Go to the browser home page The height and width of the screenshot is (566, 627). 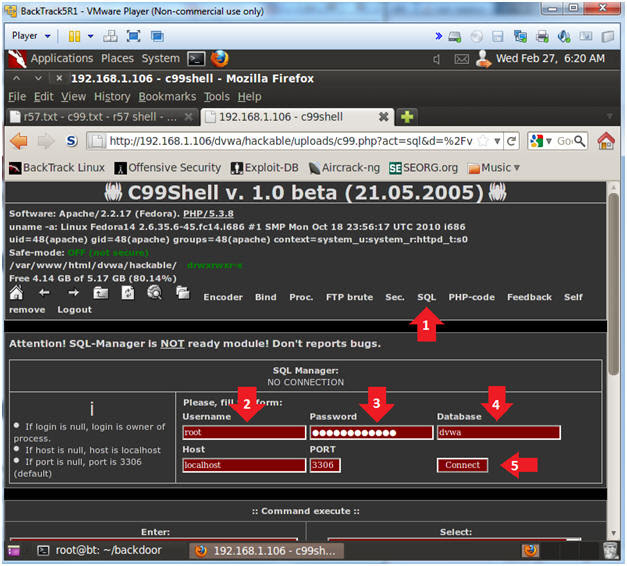[x=606, y=141]
